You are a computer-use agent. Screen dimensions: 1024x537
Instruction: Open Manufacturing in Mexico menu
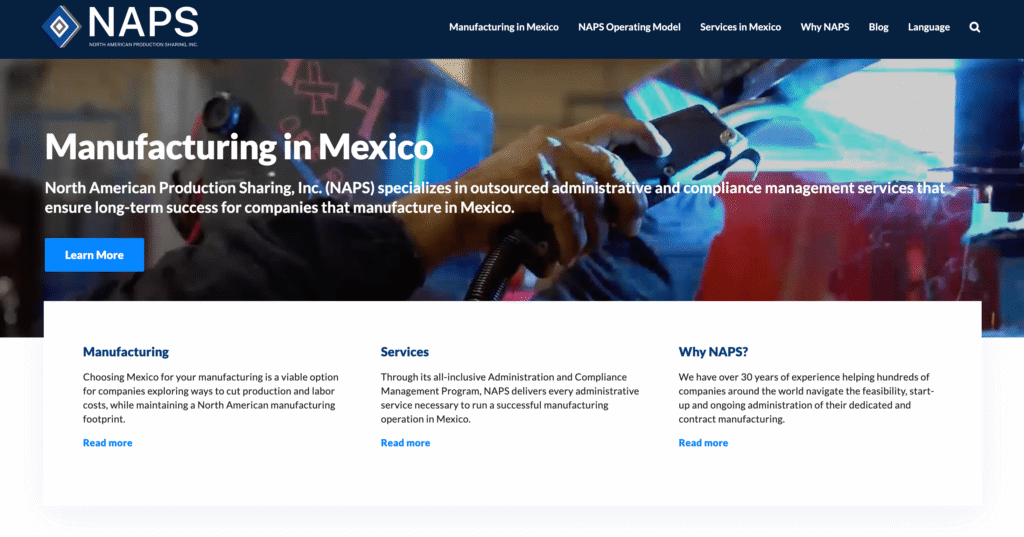coord(504,27)
